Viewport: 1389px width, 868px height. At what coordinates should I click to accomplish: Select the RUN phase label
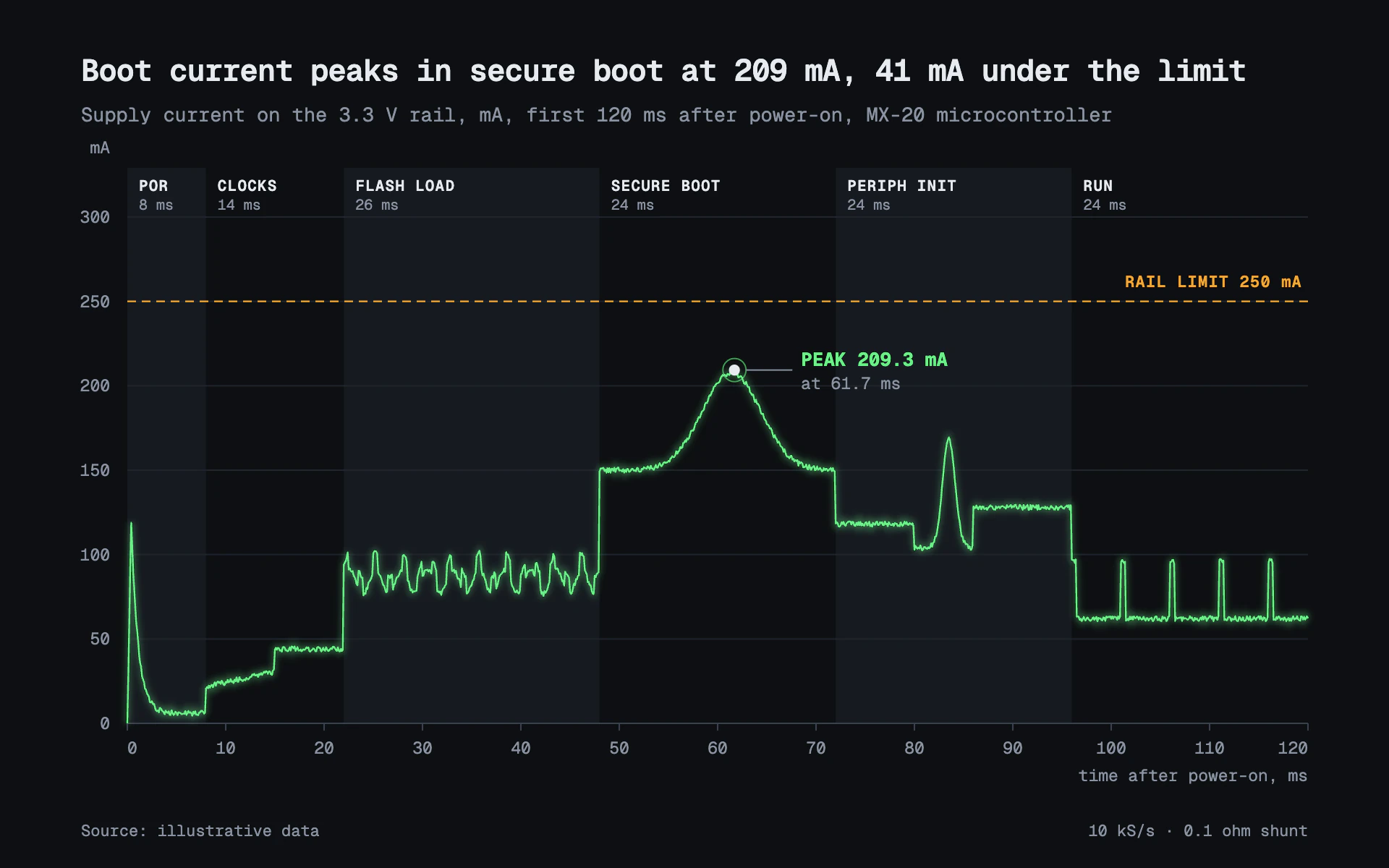point(1097,186)
